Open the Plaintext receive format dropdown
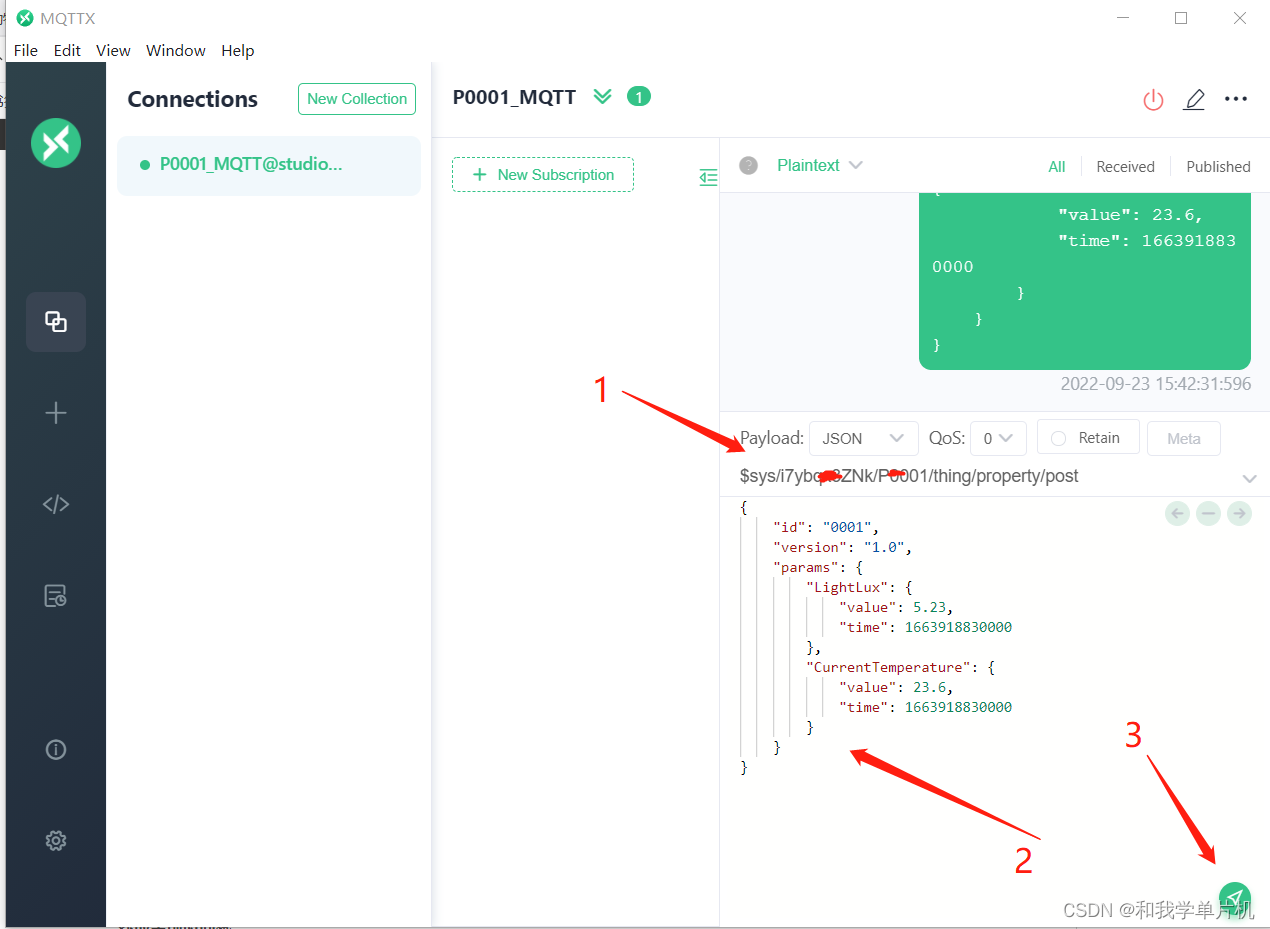The width and height of the screenshot is (1270, 929). [x=820, y=166]
